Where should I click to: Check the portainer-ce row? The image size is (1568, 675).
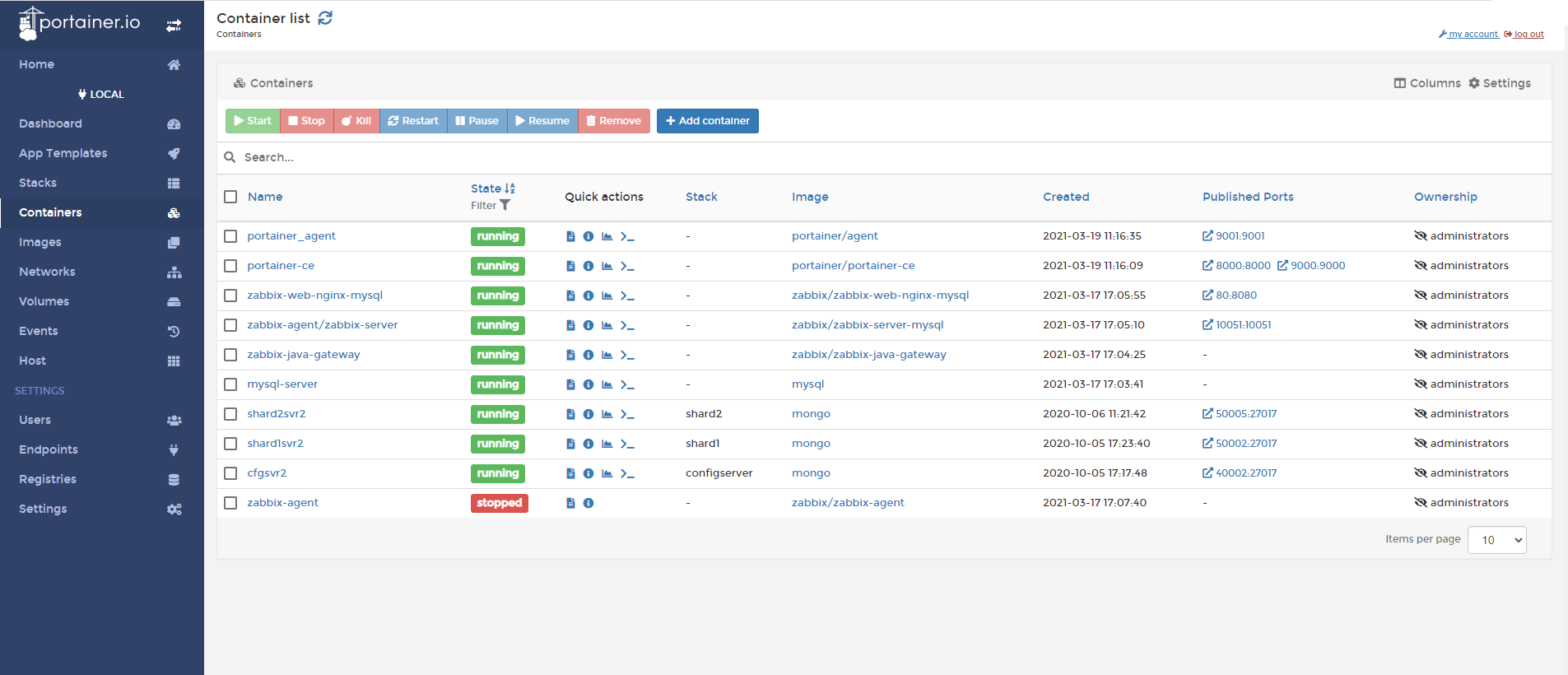click(230, 266)
